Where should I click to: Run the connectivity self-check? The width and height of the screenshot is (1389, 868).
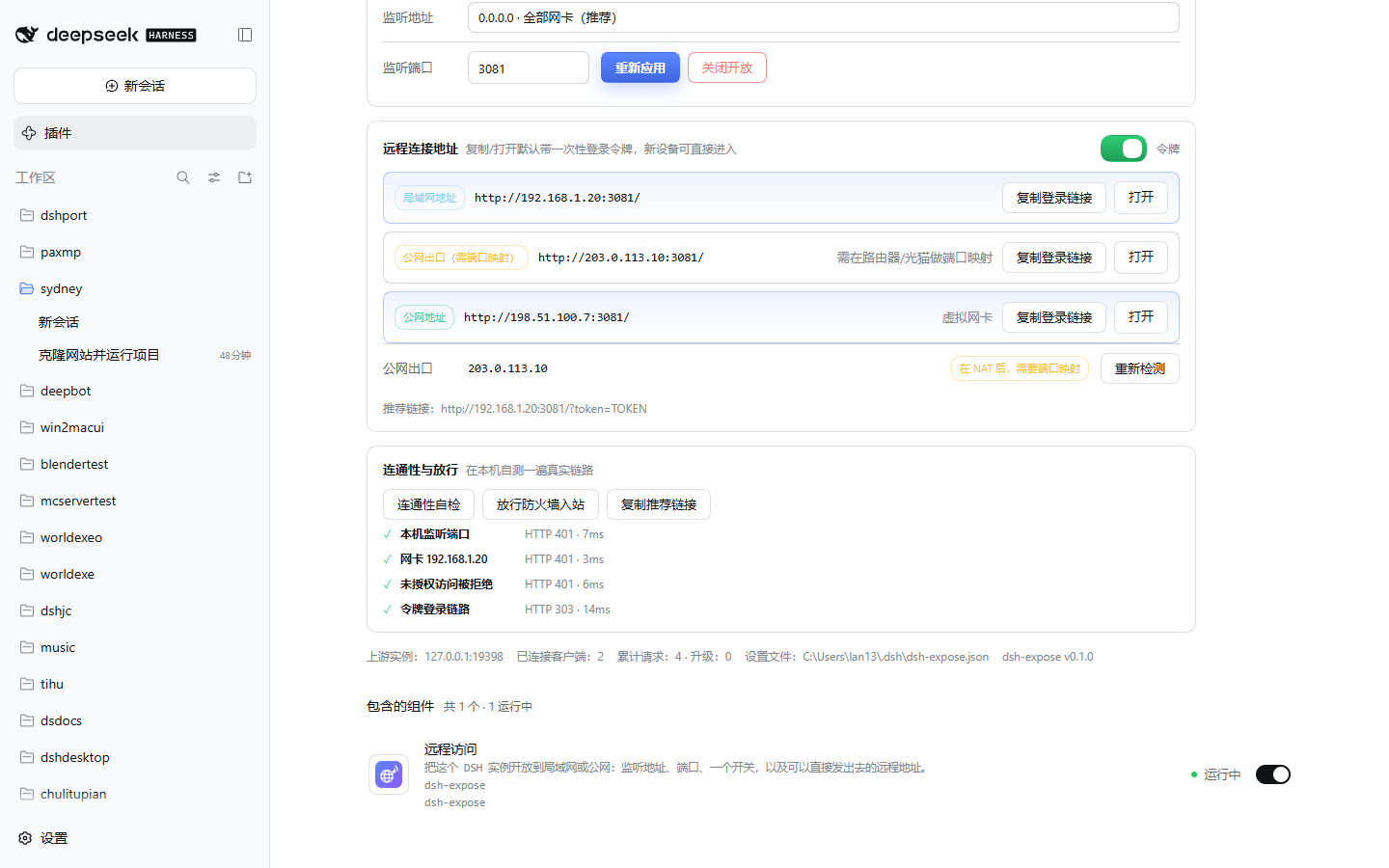click(428, 504)
